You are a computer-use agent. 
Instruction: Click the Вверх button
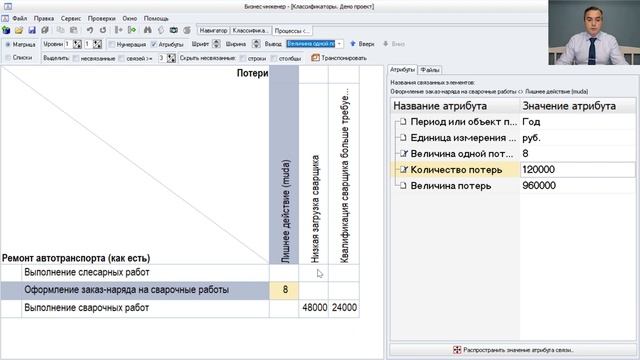362,44
